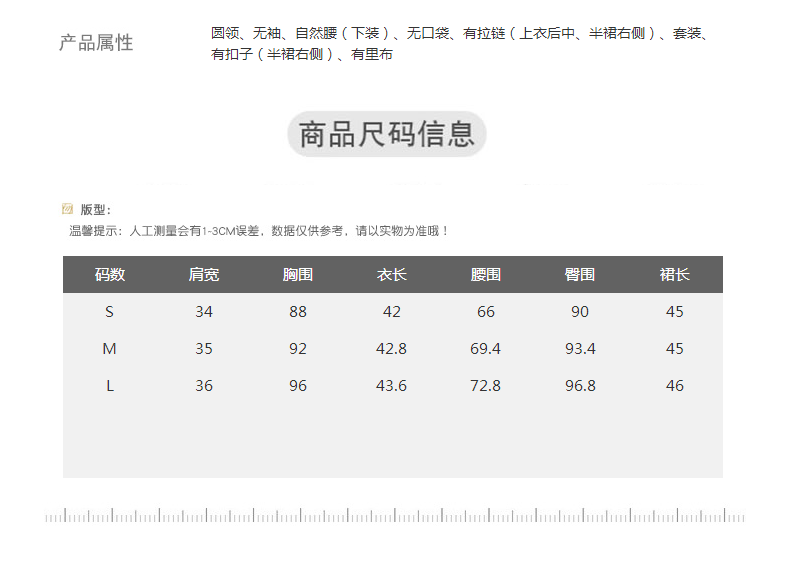Click waist value 69.4
The image size is (790, 576).
486,349
